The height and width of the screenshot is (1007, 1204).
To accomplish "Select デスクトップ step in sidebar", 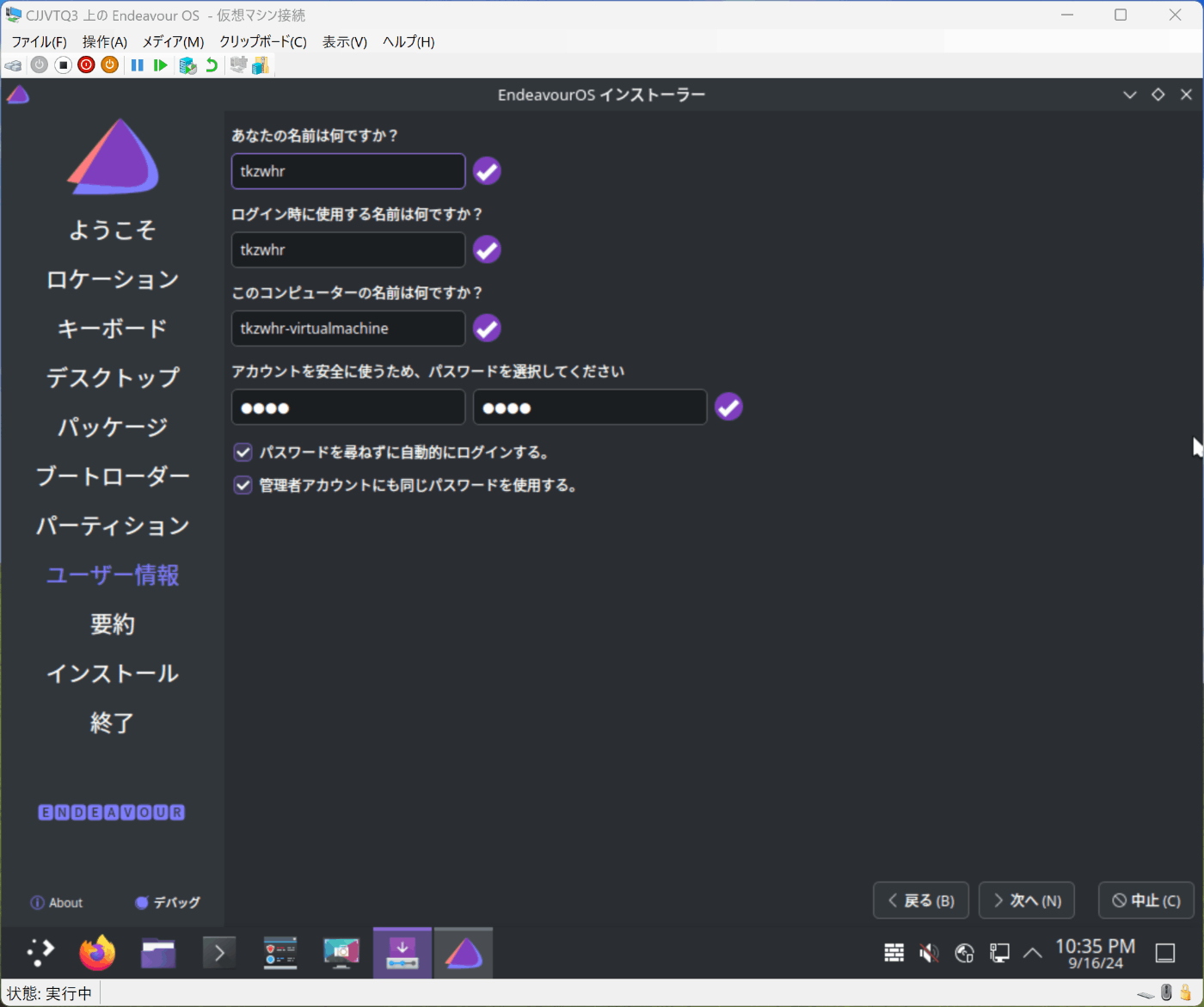I will point(113,378).
